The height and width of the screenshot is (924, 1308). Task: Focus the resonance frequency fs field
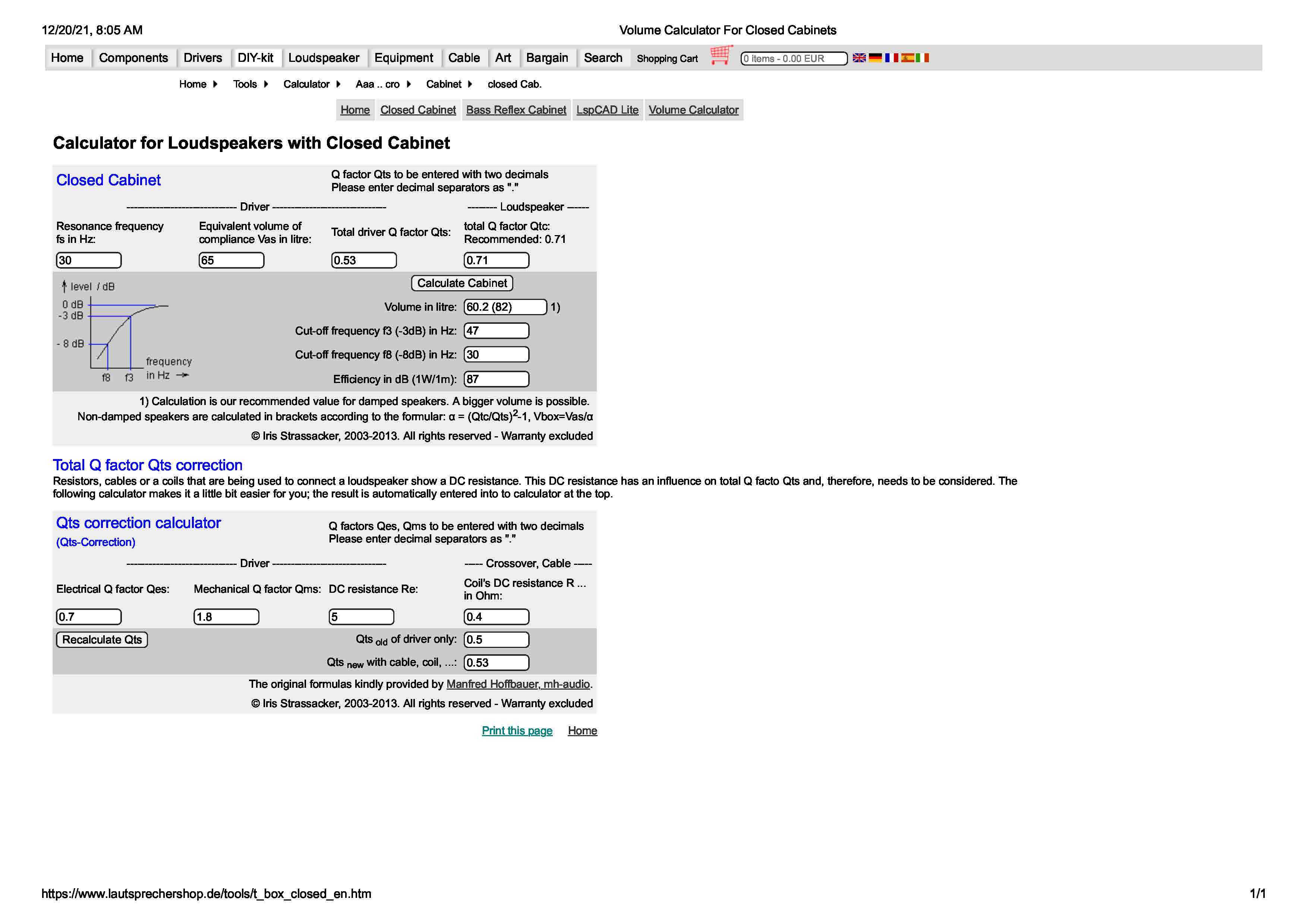click(x=89, y=261)
